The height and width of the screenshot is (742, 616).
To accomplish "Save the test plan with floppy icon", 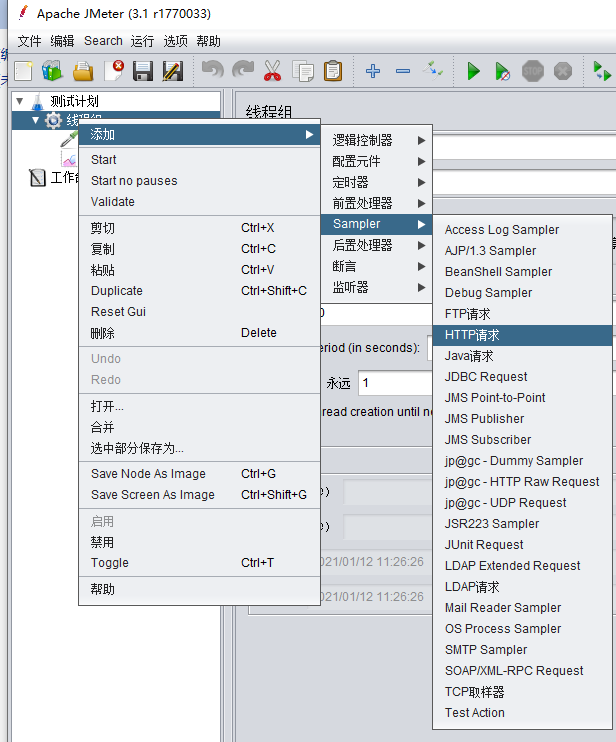I will click(x=143, y=71).
